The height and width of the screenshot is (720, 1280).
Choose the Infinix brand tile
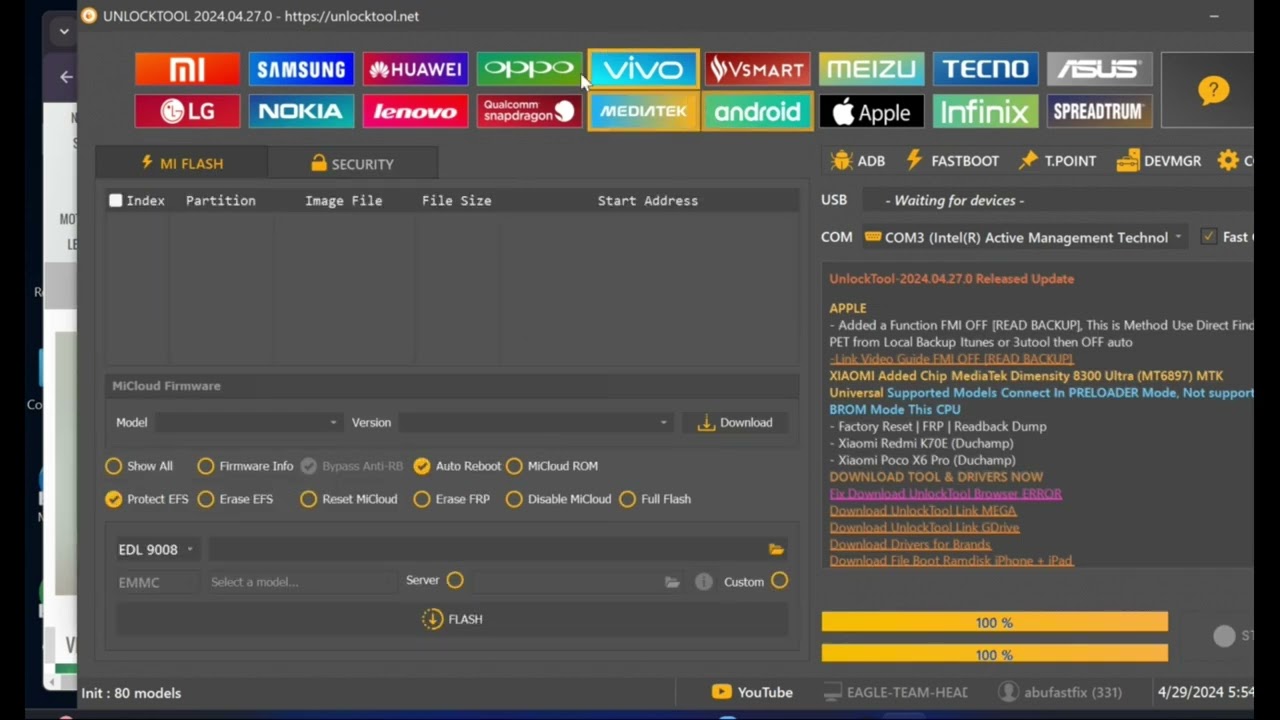(985, 111)
